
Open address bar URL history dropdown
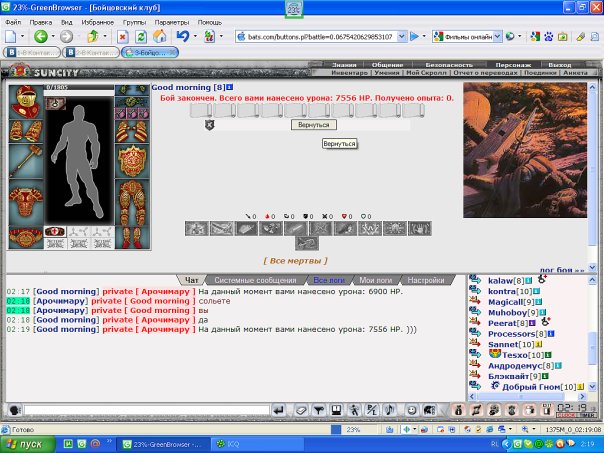tap(401, 37)
